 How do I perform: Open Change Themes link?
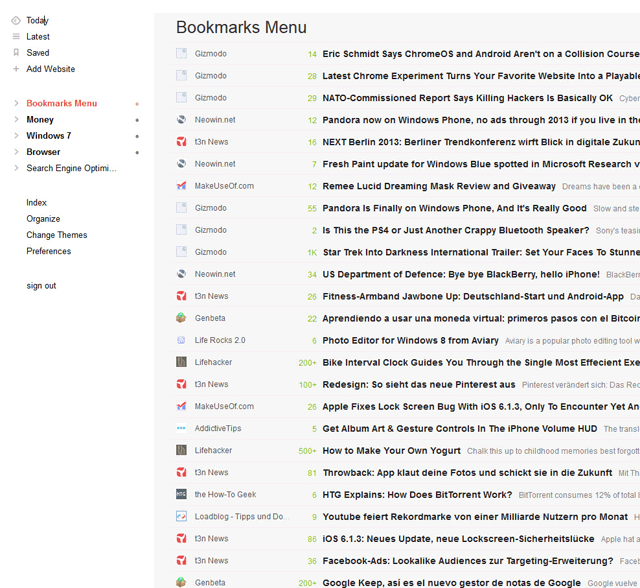57,235
